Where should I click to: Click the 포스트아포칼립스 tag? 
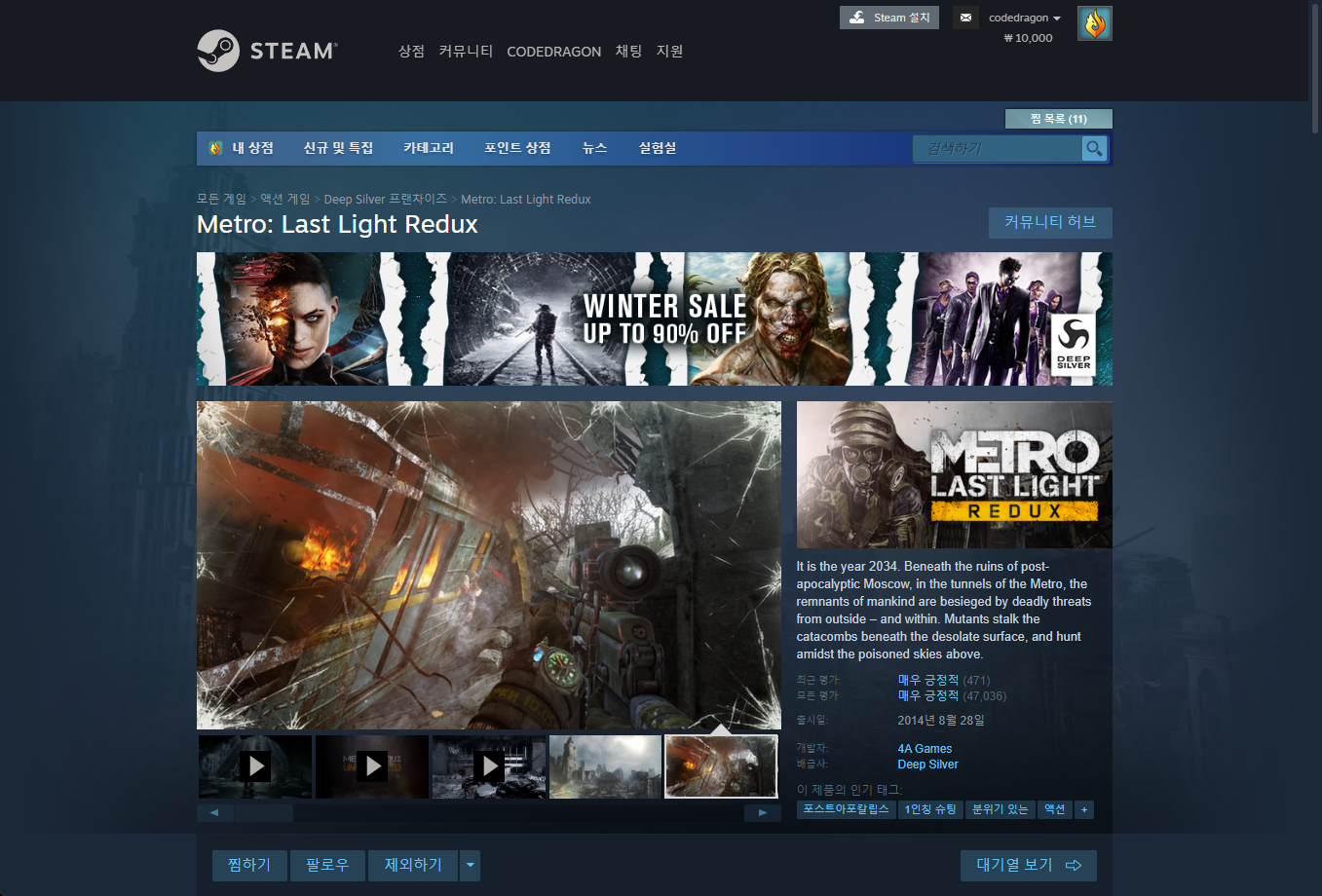click(x=846, y=809)
